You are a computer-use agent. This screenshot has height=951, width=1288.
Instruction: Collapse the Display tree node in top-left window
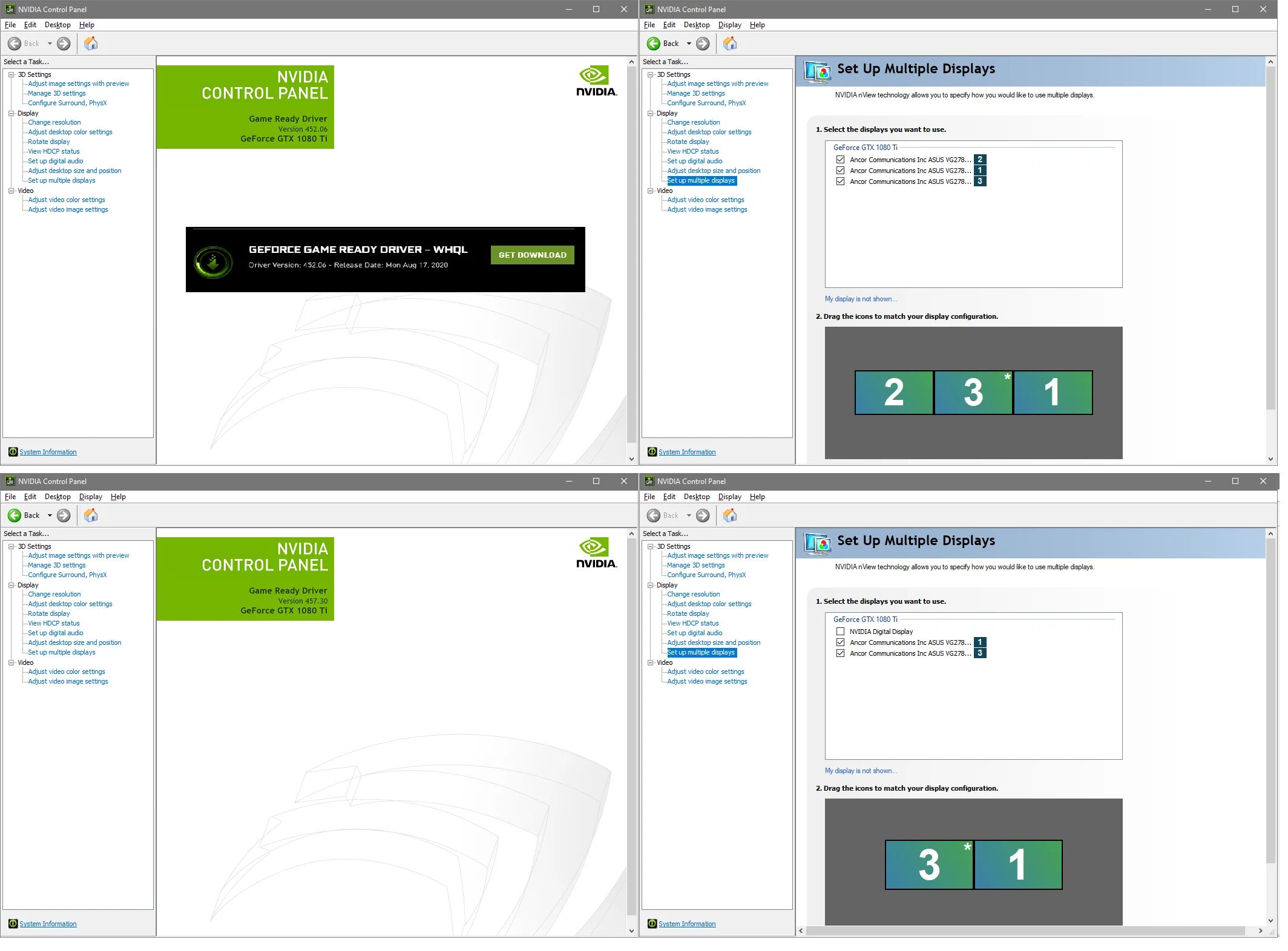11,113
